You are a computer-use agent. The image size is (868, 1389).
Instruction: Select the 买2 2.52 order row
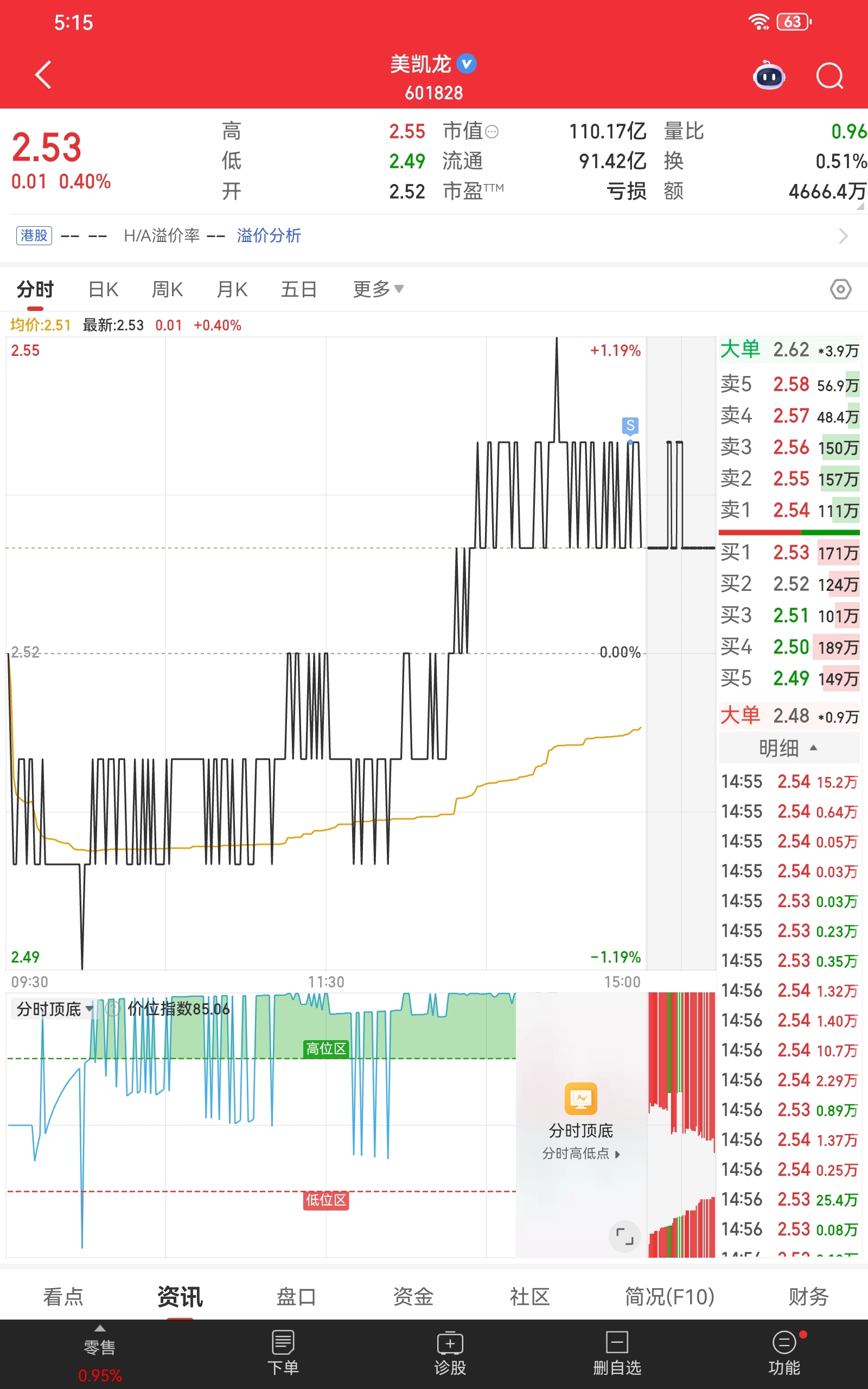point(789,584)
